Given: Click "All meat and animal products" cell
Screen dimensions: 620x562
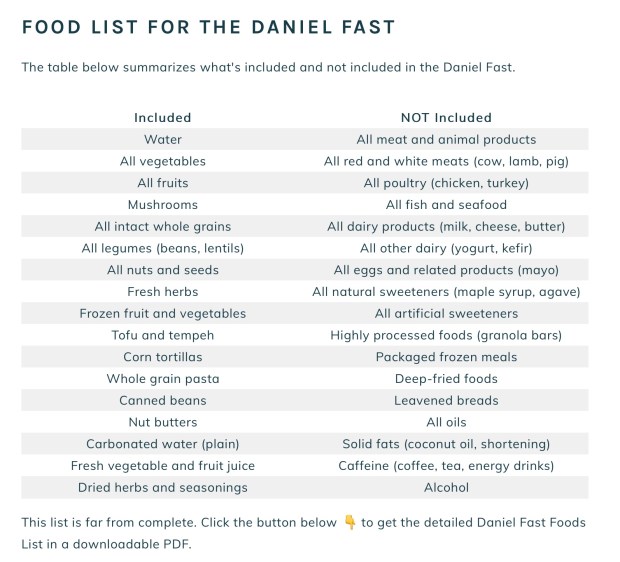Looking at the screenshot, I should (x=446, y=140).
